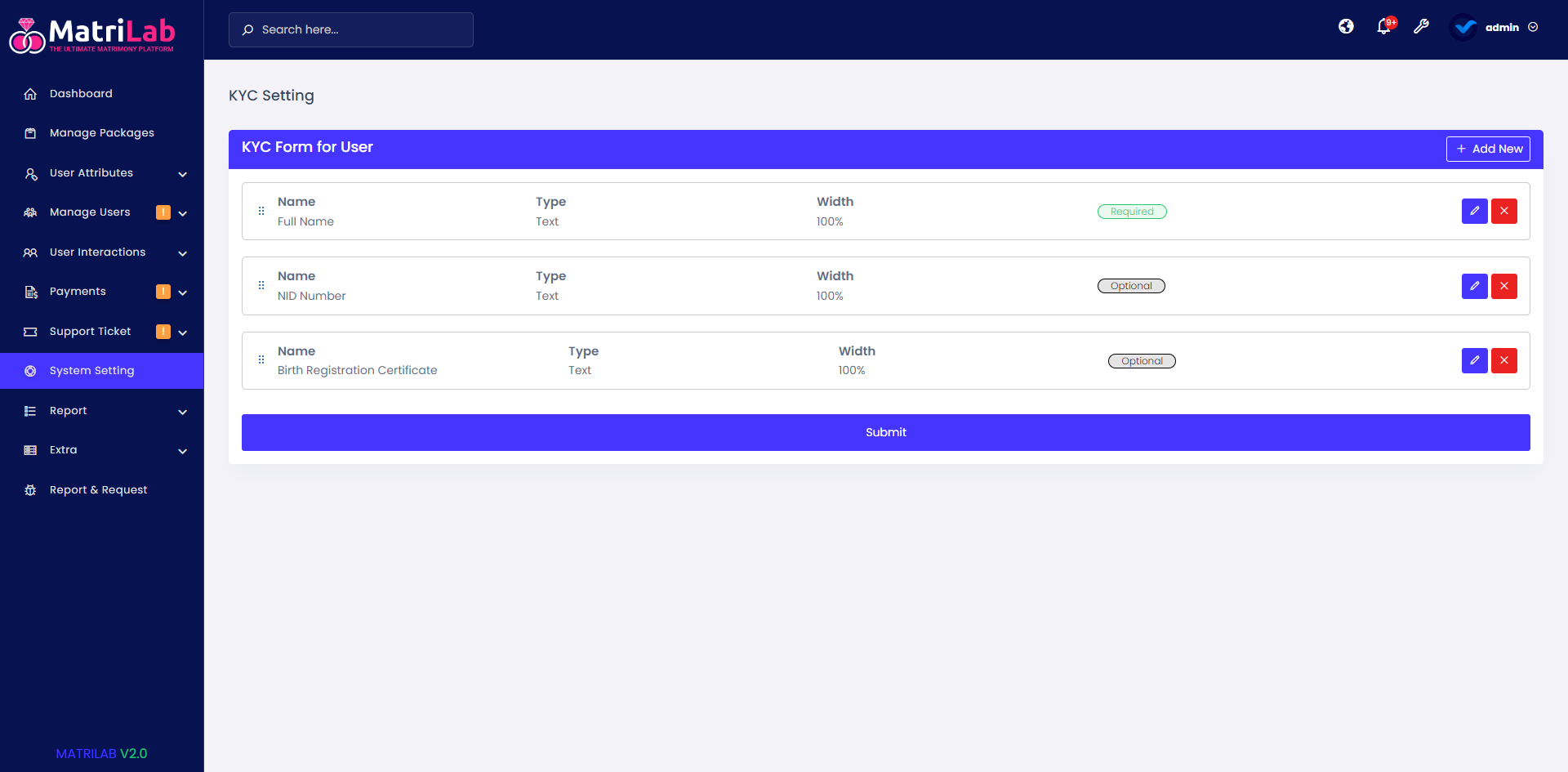Select the Dashboard icon in the sidebar

point(30,93)
